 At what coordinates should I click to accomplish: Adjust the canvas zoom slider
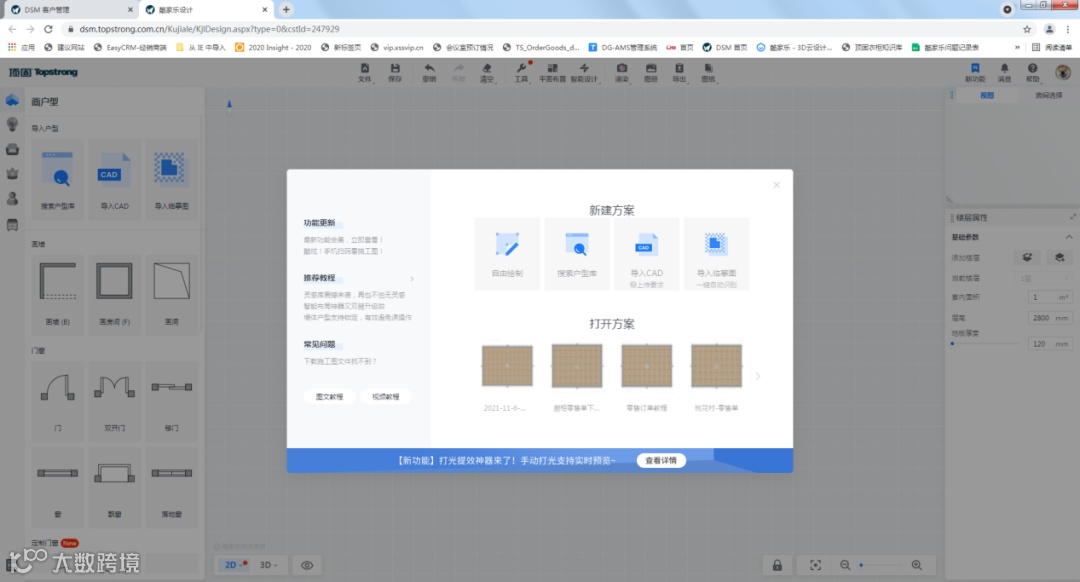(880, 565)
